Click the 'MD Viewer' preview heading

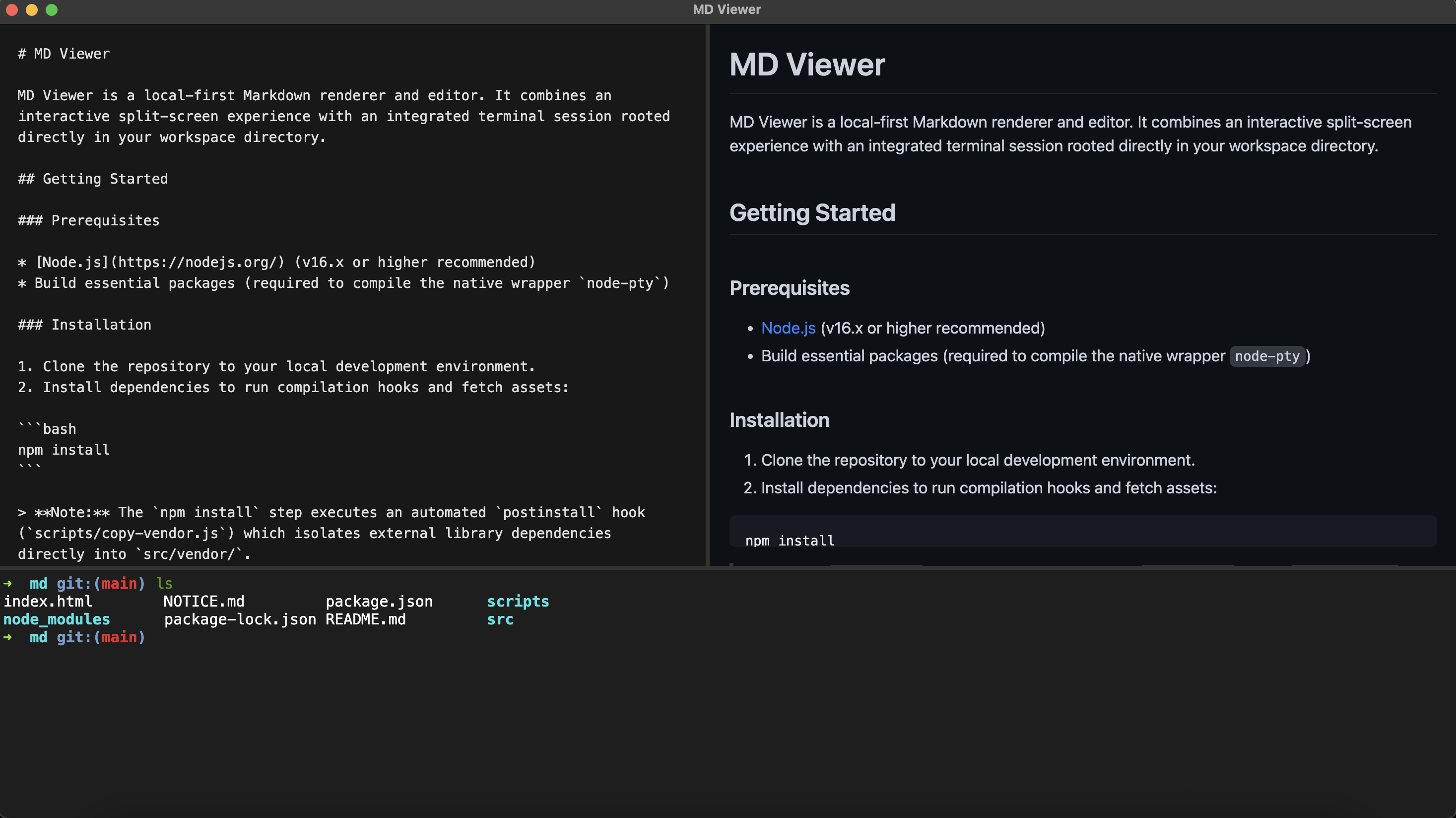click(806, 65)
